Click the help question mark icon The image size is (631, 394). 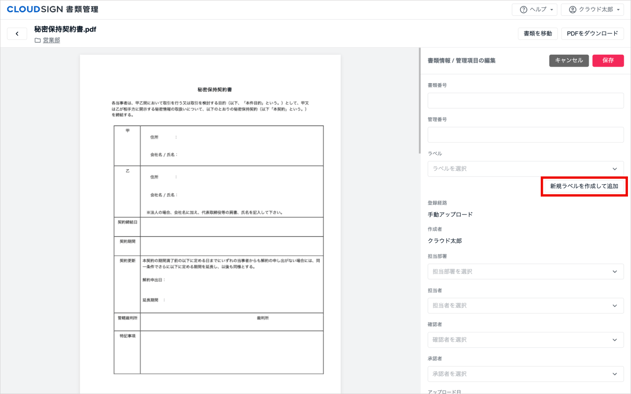(523, 10)
